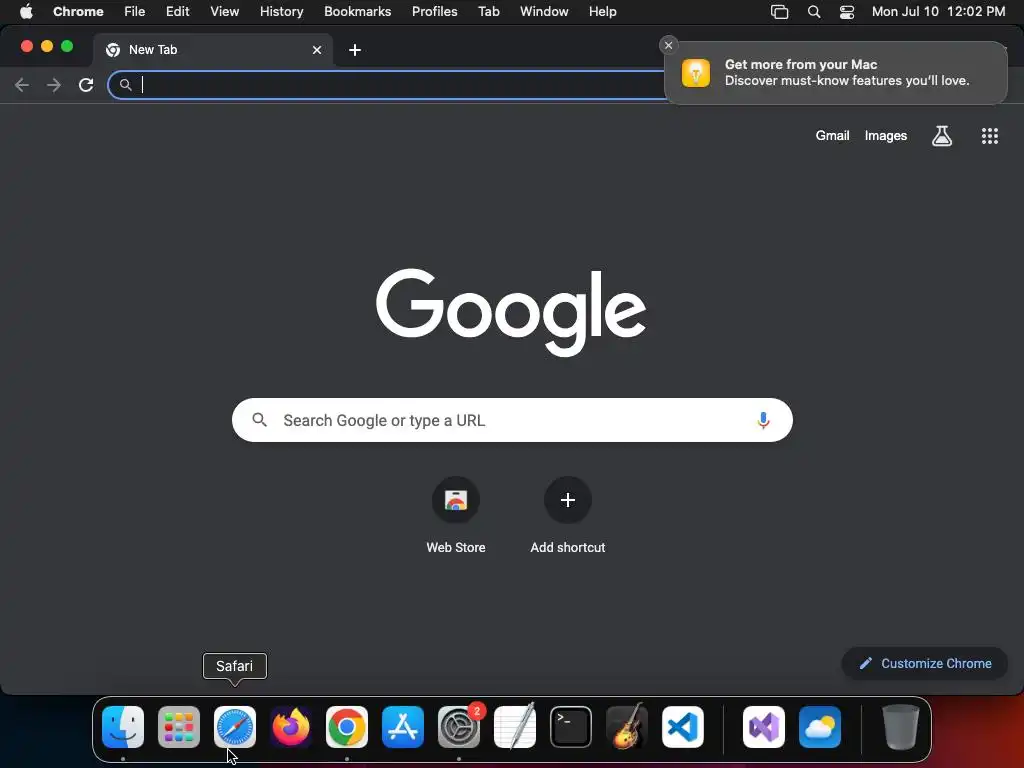Launch Safari from the dock
Screen dimensions: 1024x768
[x=235, y=727]
